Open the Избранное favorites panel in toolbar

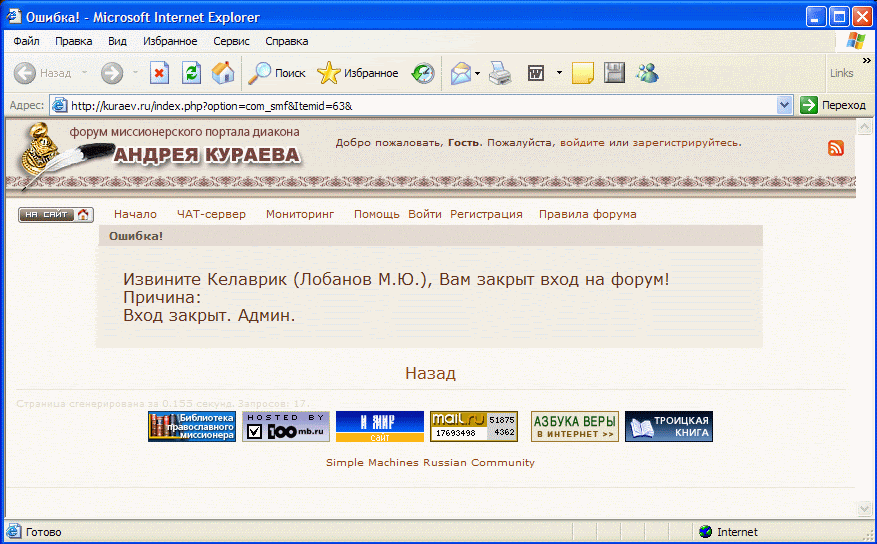click(358, 73)
